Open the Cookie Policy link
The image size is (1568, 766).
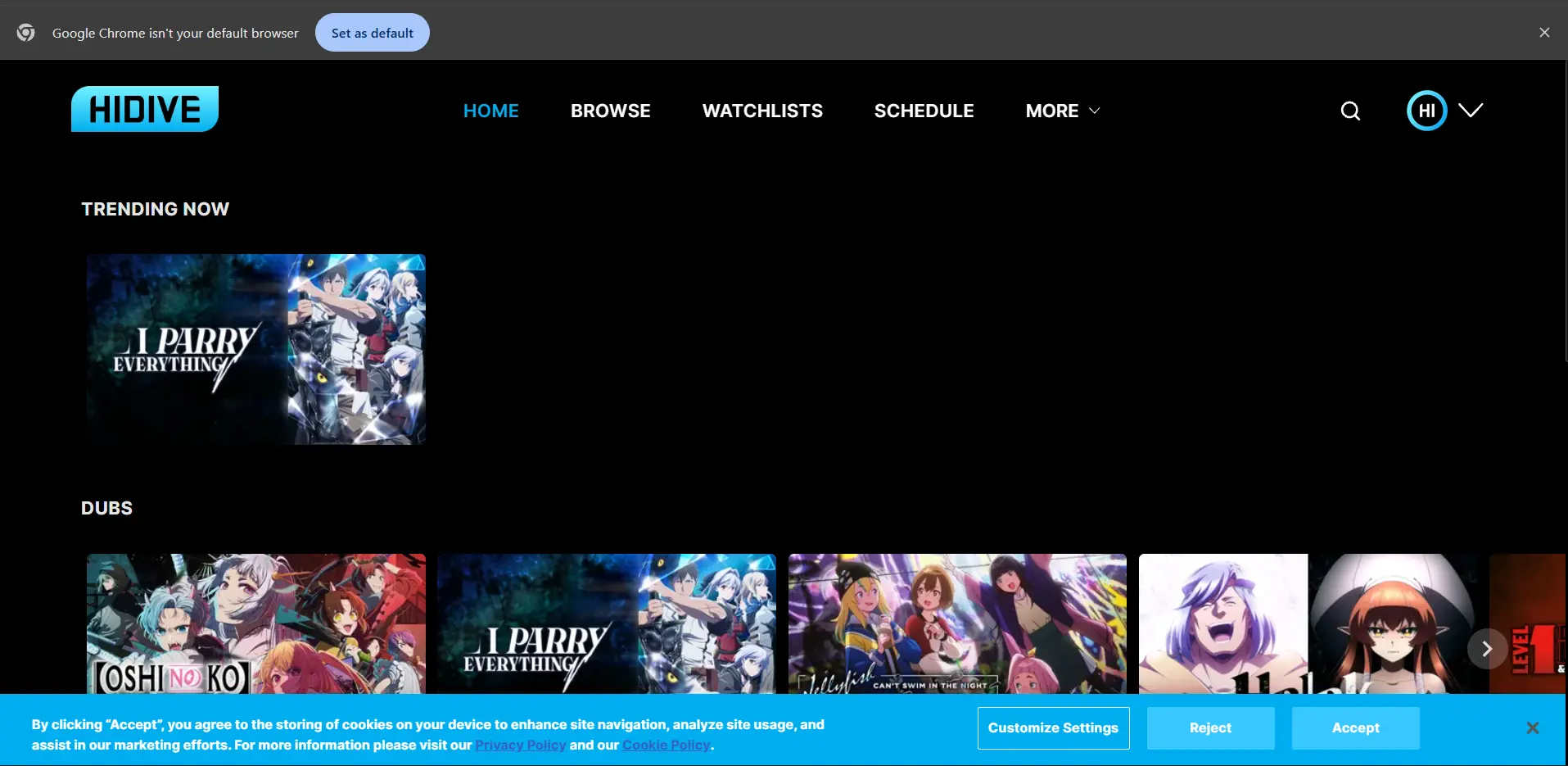click(667, 746)
